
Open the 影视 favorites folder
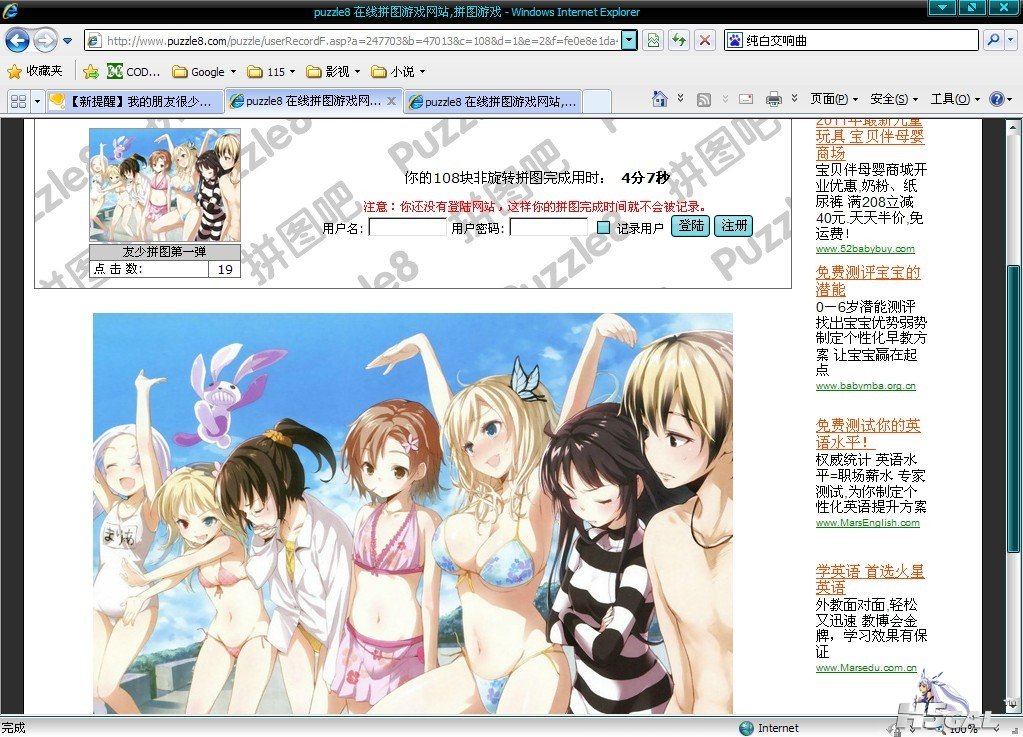coord(333,72)
